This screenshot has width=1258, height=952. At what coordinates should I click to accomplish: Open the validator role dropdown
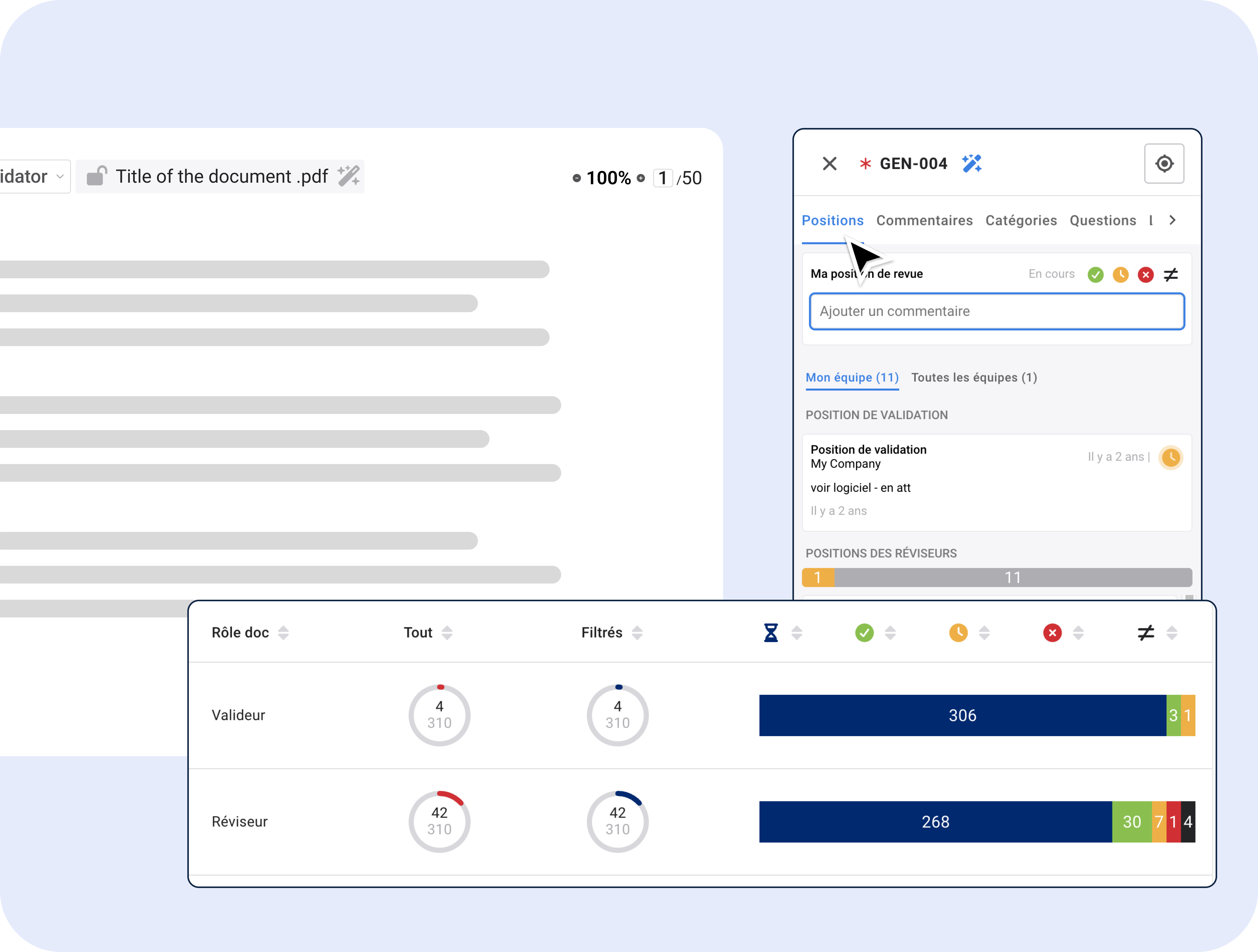pos(34,176)
